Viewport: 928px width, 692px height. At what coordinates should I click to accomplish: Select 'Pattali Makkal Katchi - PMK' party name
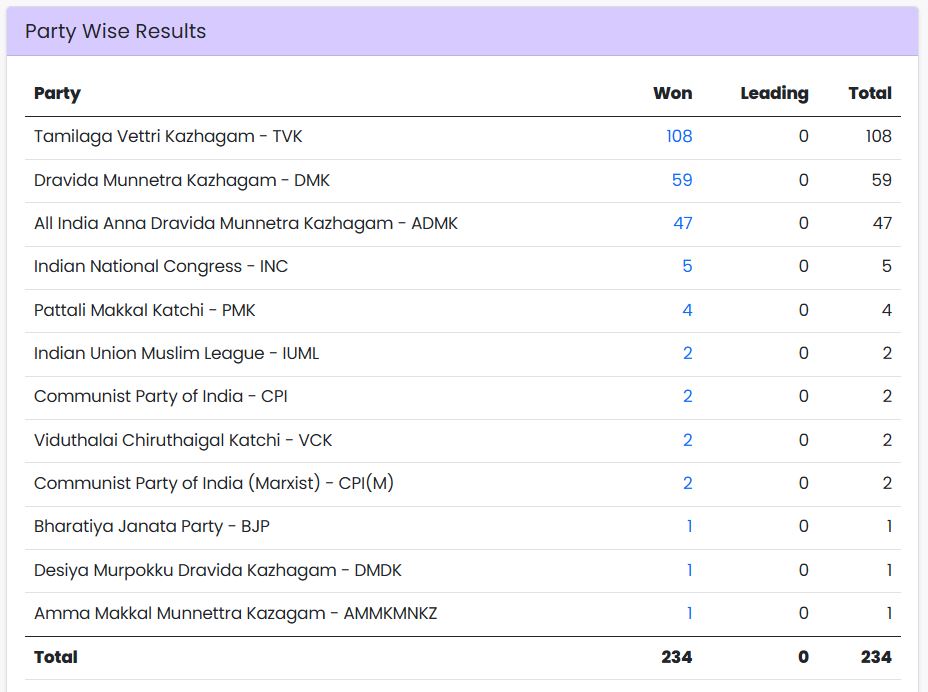144,310
